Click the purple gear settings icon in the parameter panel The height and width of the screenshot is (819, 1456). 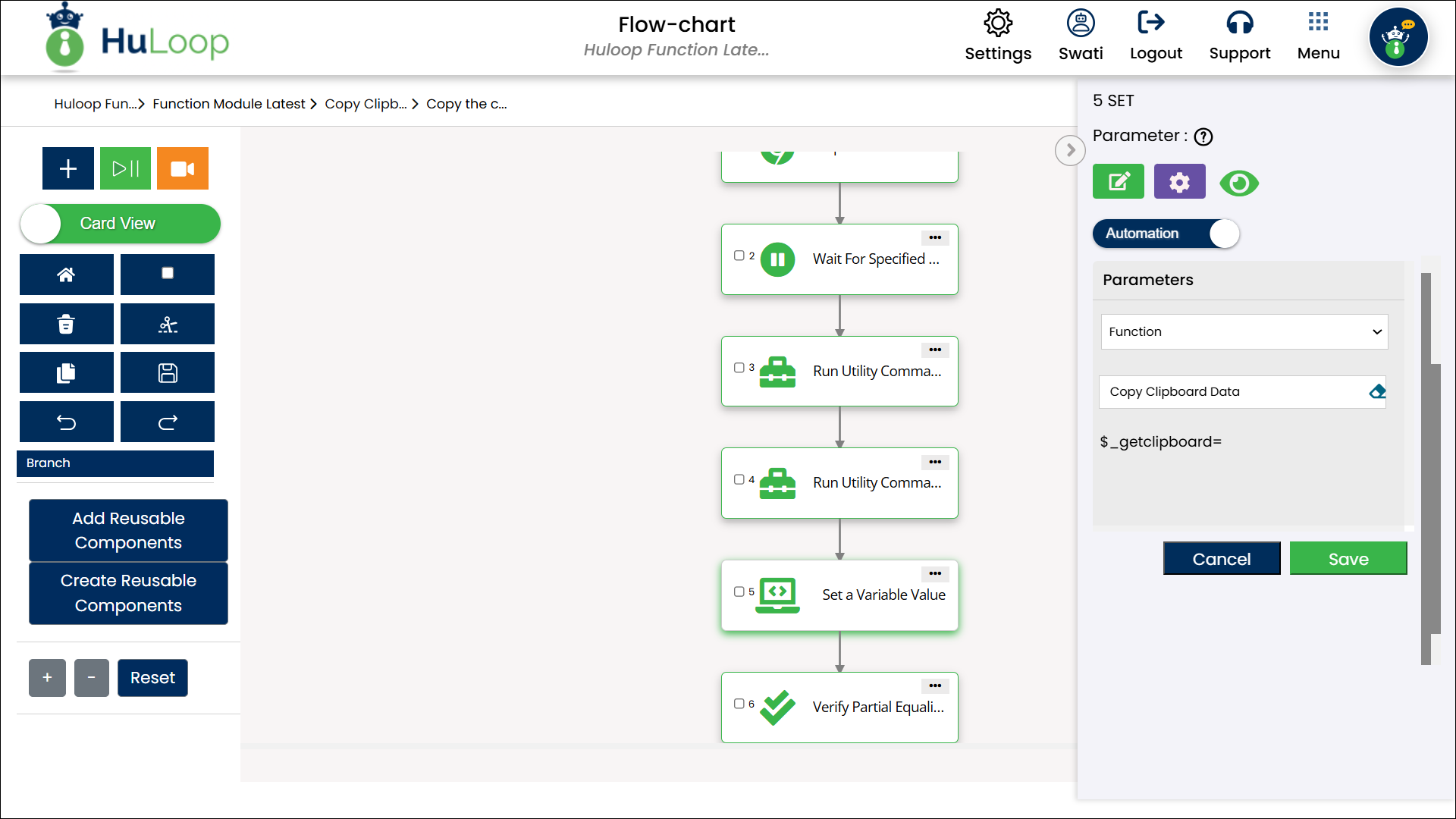(1179, 182)
